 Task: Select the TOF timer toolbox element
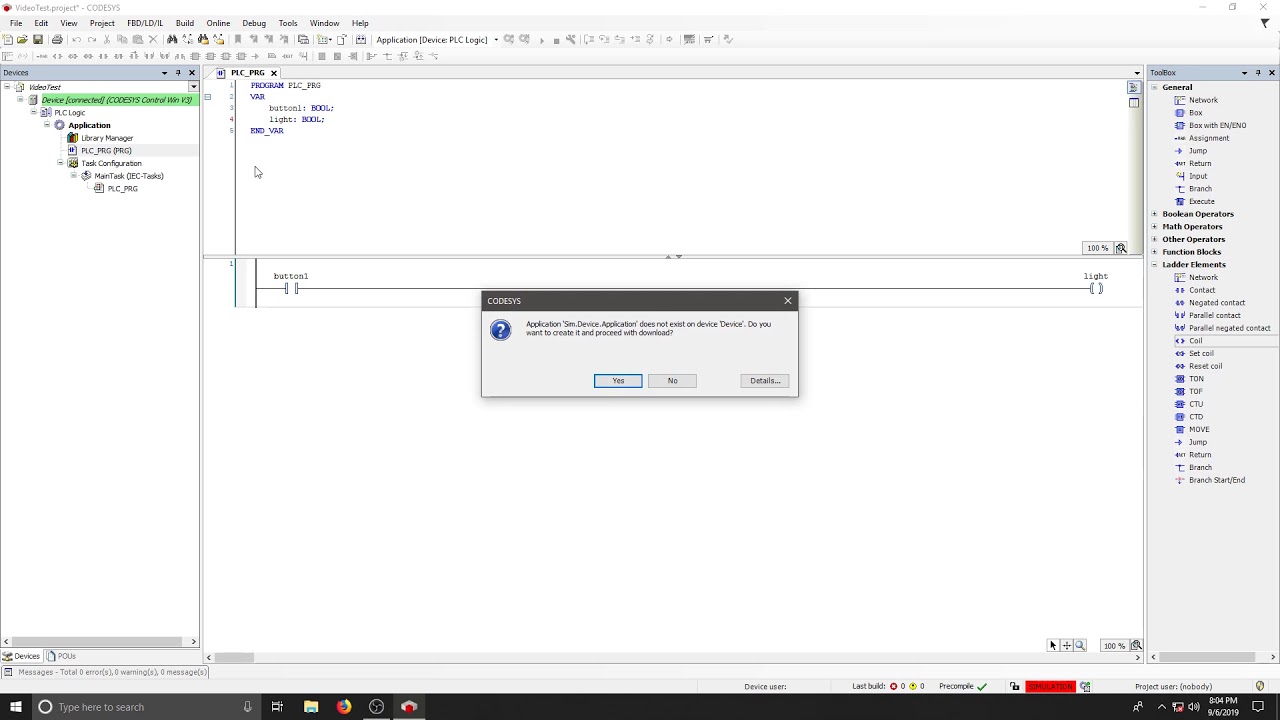point(1195,391)
